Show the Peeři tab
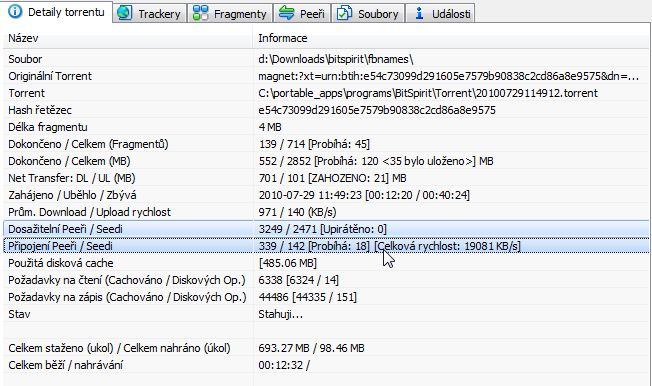This screenshot has height=386, width=652. coord(302,13)
